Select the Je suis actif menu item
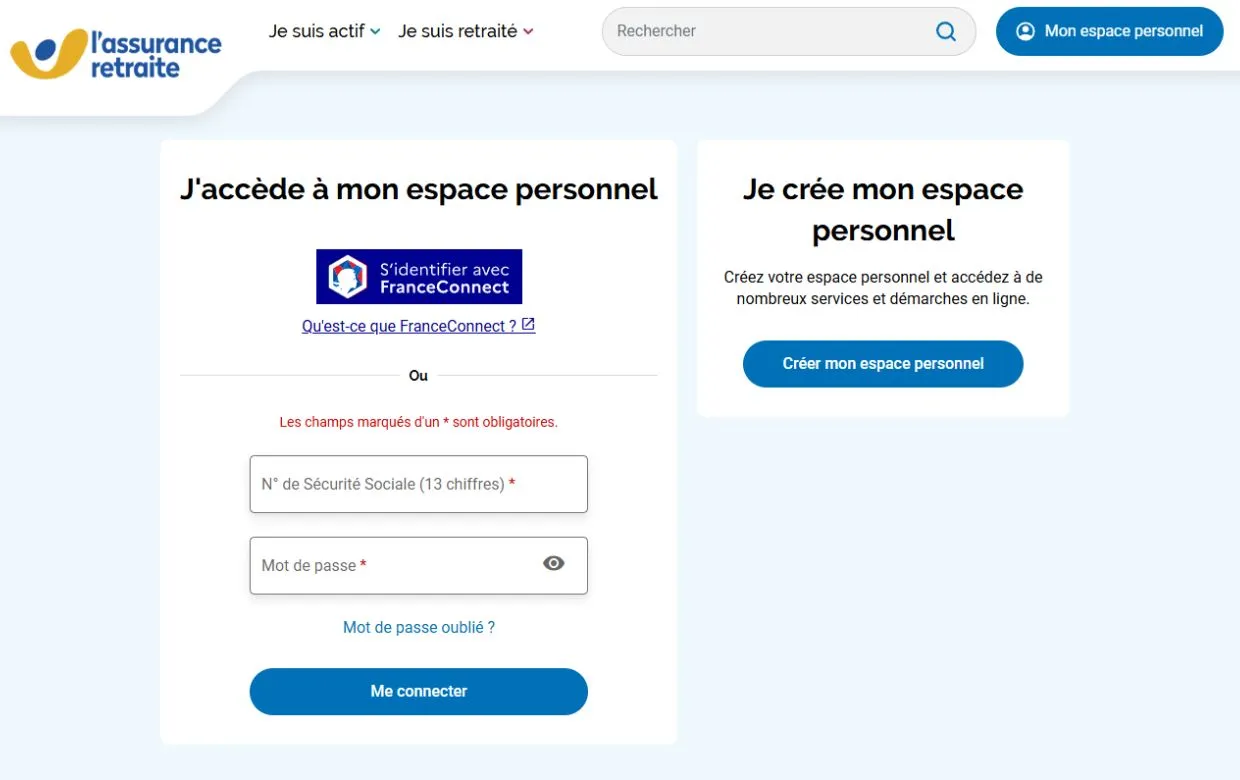Screen dimensions: 1240x780 pyautogui.click(x=316, y=31)
